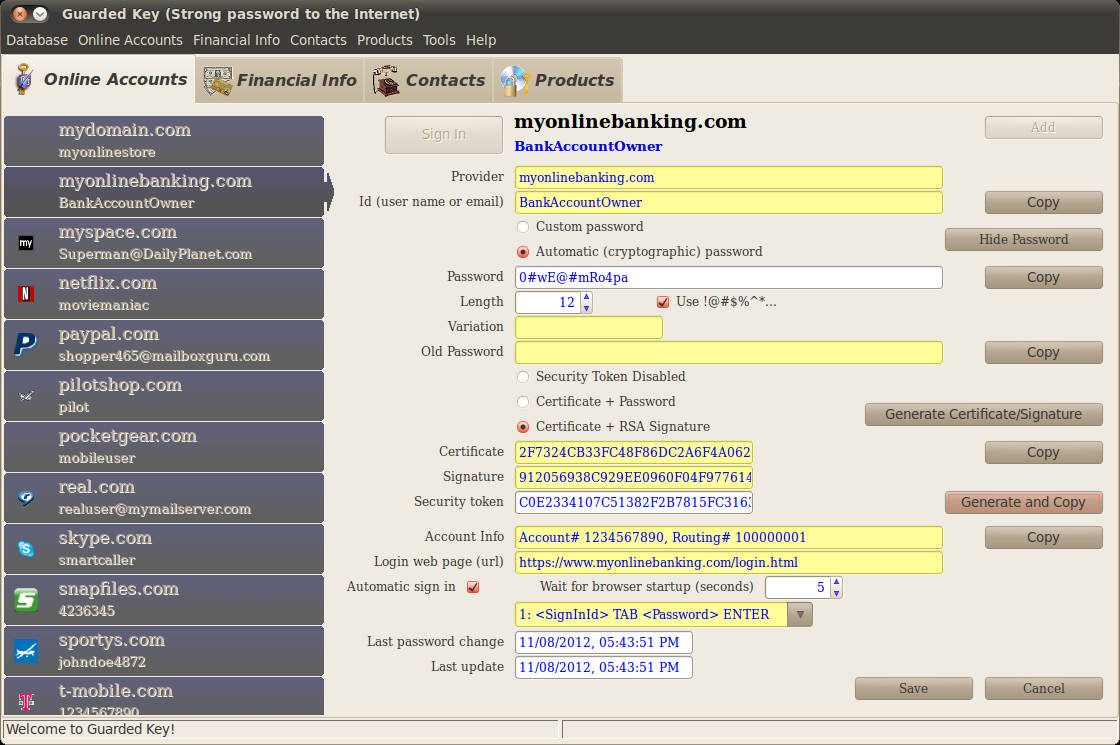
Task: Click the Login web page url field
Action: point(729,562)
